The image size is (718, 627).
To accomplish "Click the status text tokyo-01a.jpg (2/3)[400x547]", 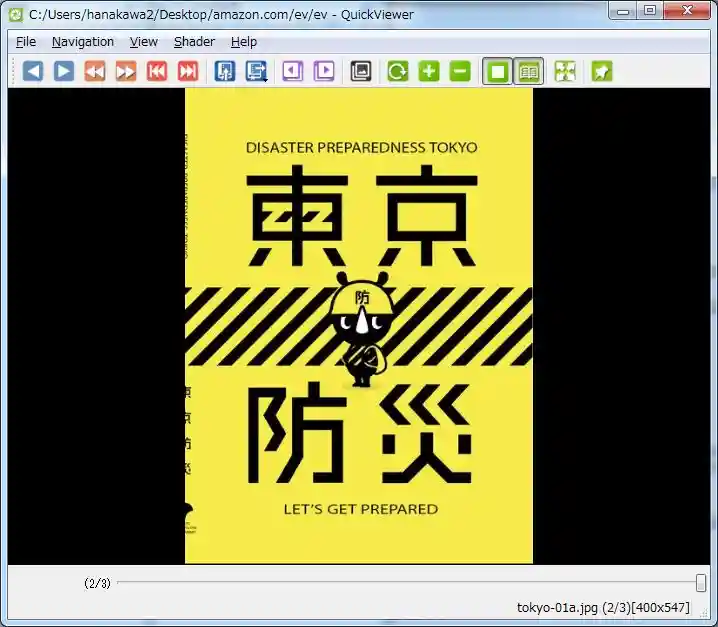I will 603,608.
